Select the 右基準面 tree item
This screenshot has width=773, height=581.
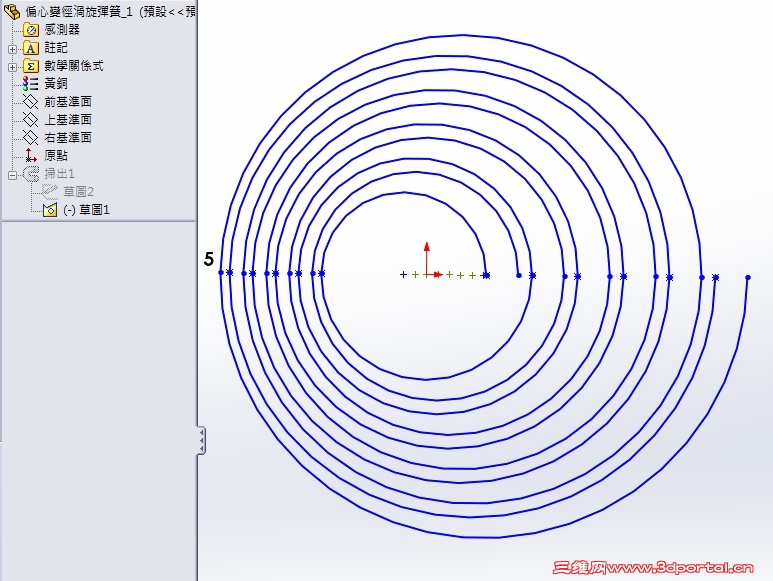[68, 137]
